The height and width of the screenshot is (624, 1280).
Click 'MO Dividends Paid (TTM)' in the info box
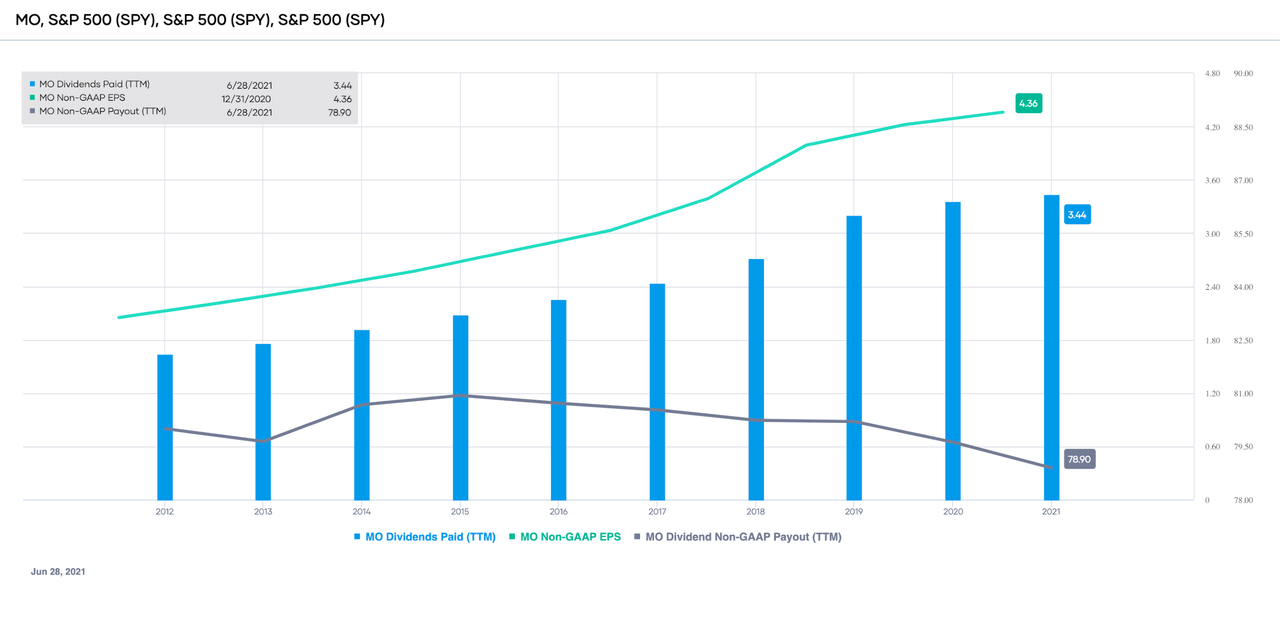click(x=94, y=84)
